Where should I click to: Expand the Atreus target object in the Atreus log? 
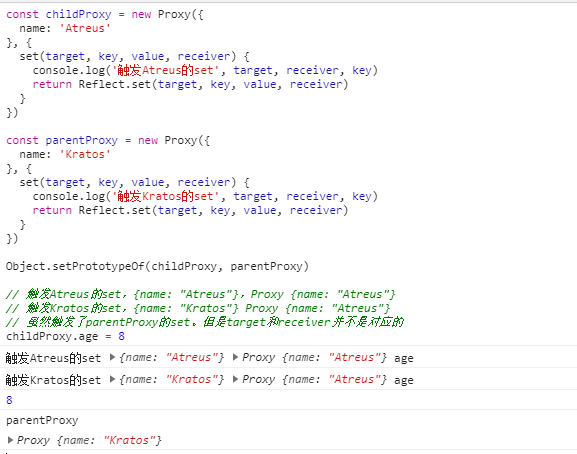113,357
